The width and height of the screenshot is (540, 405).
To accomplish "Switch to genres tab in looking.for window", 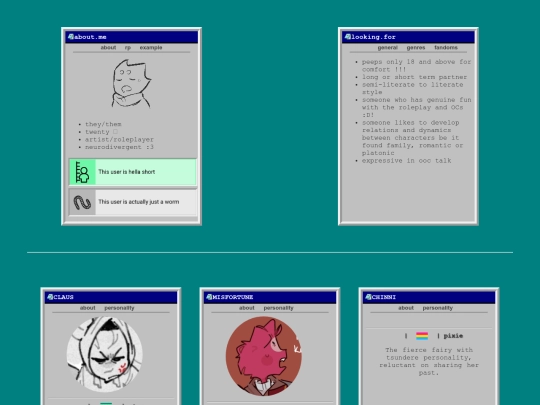I will [x=416, y=48].
